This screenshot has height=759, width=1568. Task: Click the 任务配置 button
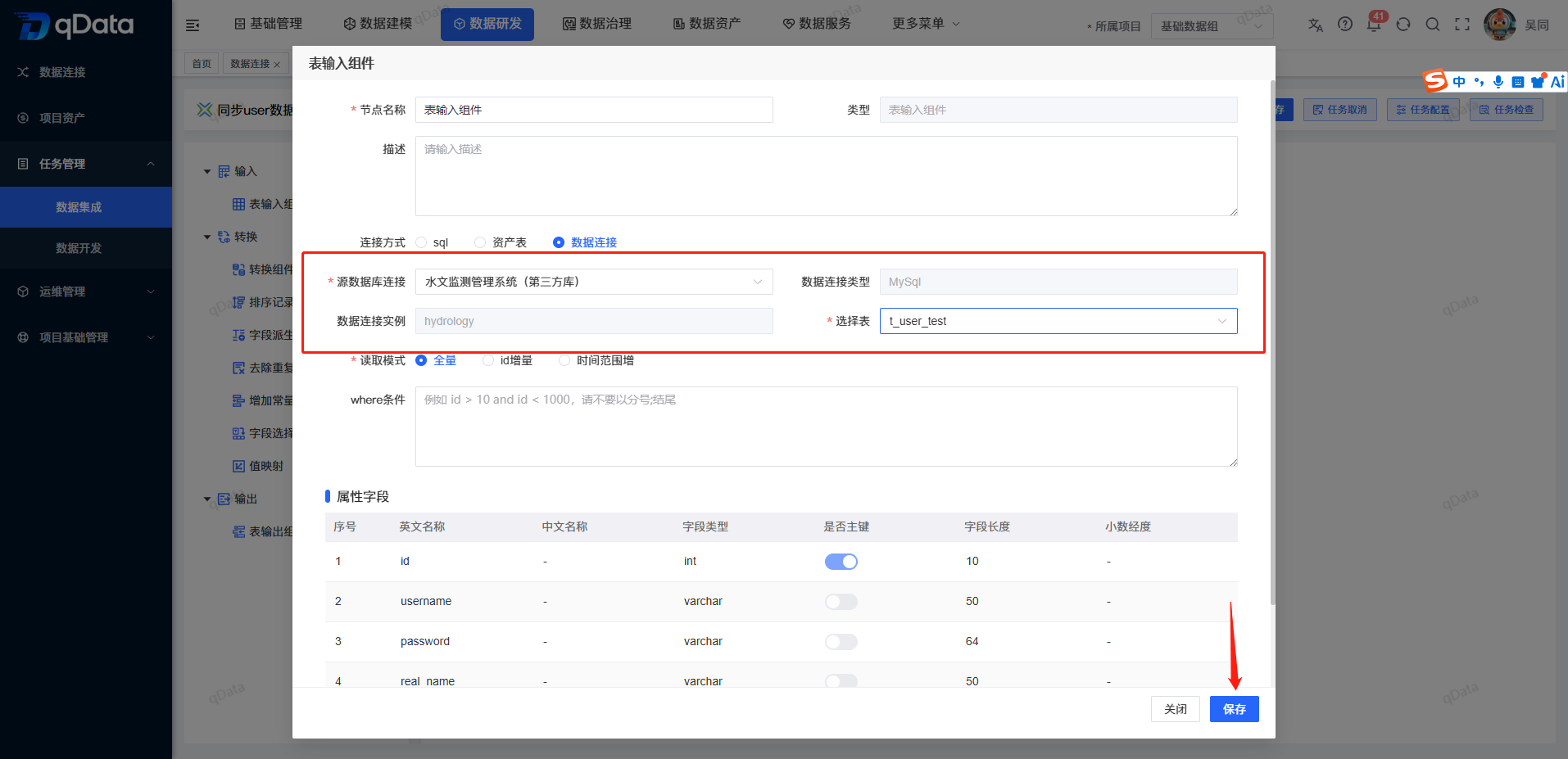point(1423,110)
